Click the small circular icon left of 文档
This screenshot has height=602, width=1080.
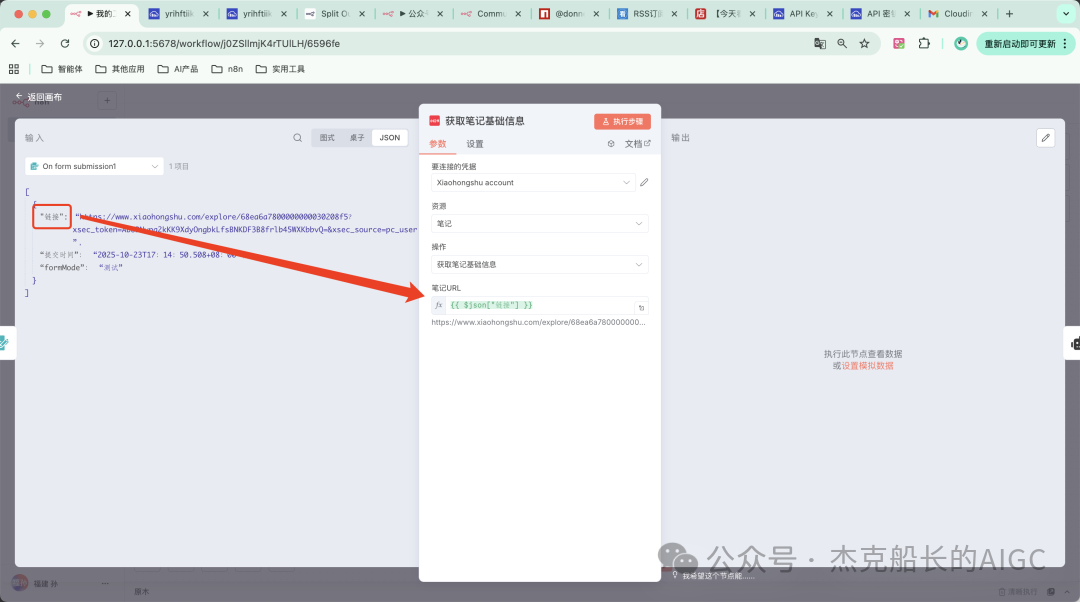(x=611, y=144)
